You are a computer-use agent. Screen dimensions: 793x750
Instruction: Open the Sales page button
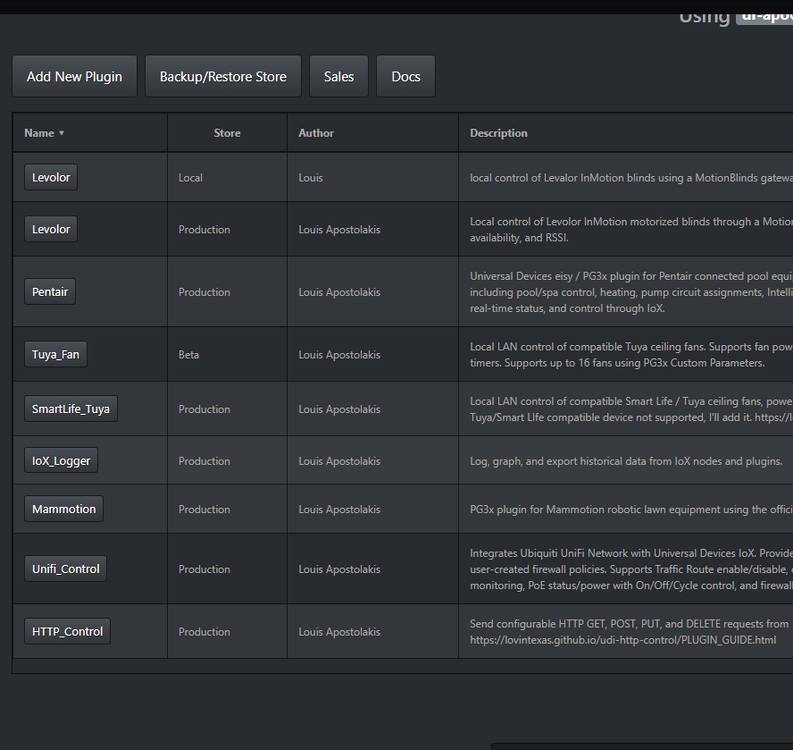tap(339, 76)
